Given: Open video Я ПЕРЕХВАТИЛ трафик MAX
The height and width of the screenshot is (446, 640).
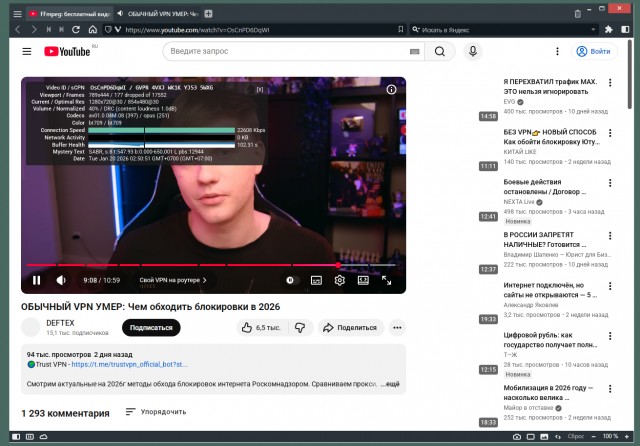Looking at the screenshot, I should pos(550,87).
